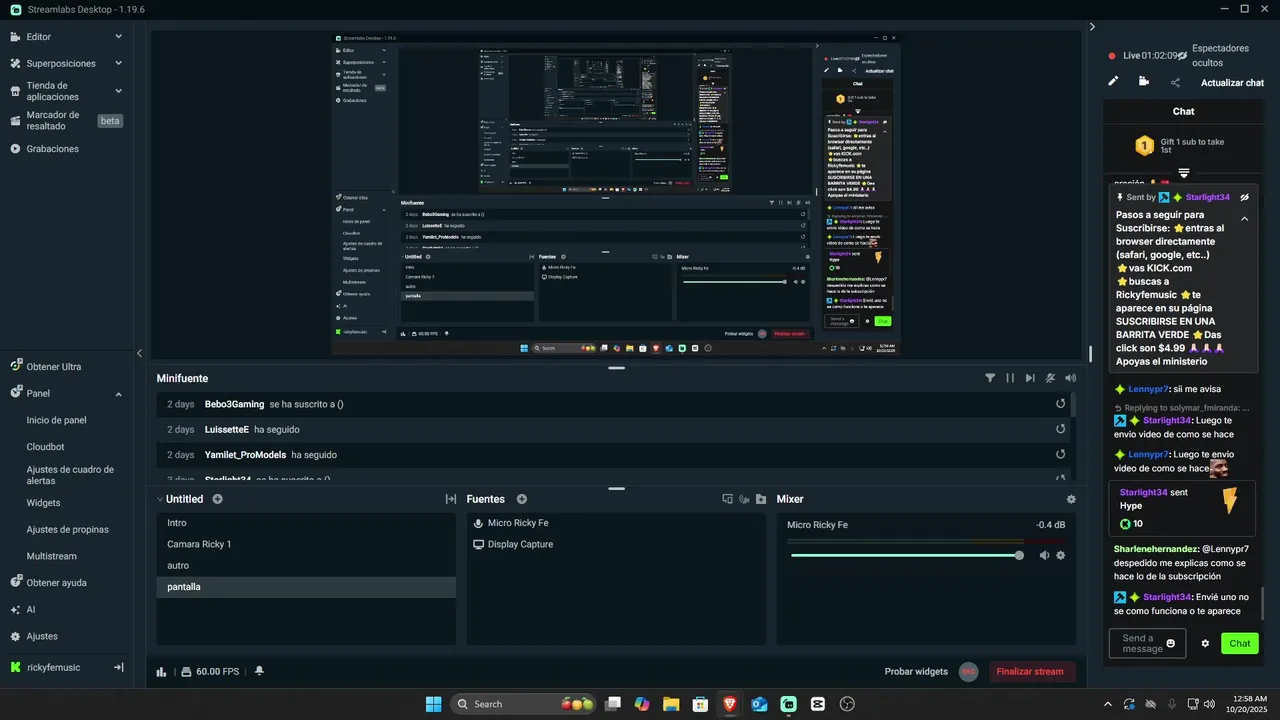Log out with arrow next to rickyfemusic
Image resolution: width=1280 pixels, height=720 pixels.
(x=118, y=667)
